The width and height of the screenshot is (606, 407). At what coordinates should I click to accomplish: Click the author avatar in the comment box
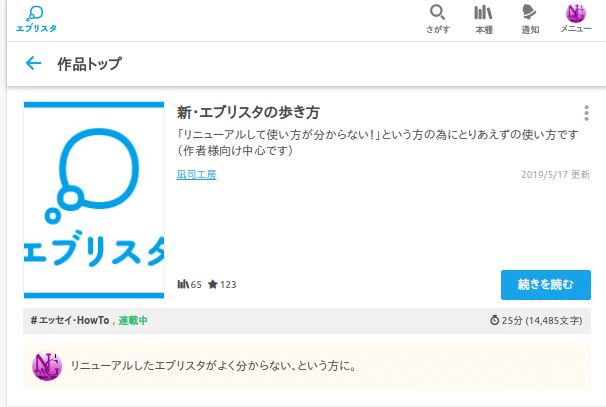47,366
